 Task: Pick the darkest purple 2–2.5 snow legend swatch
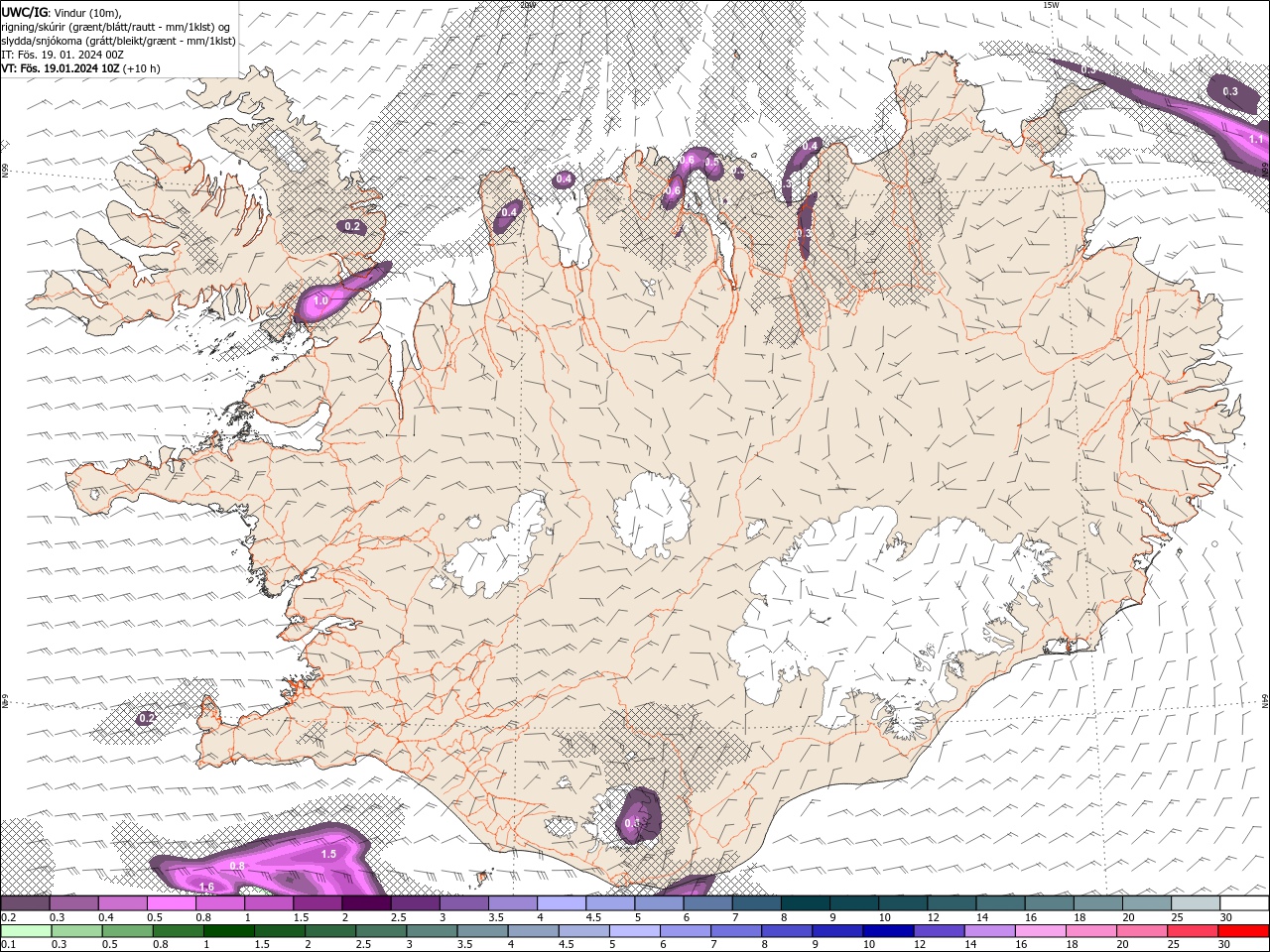pyautogui.click(x=366, y=903)
